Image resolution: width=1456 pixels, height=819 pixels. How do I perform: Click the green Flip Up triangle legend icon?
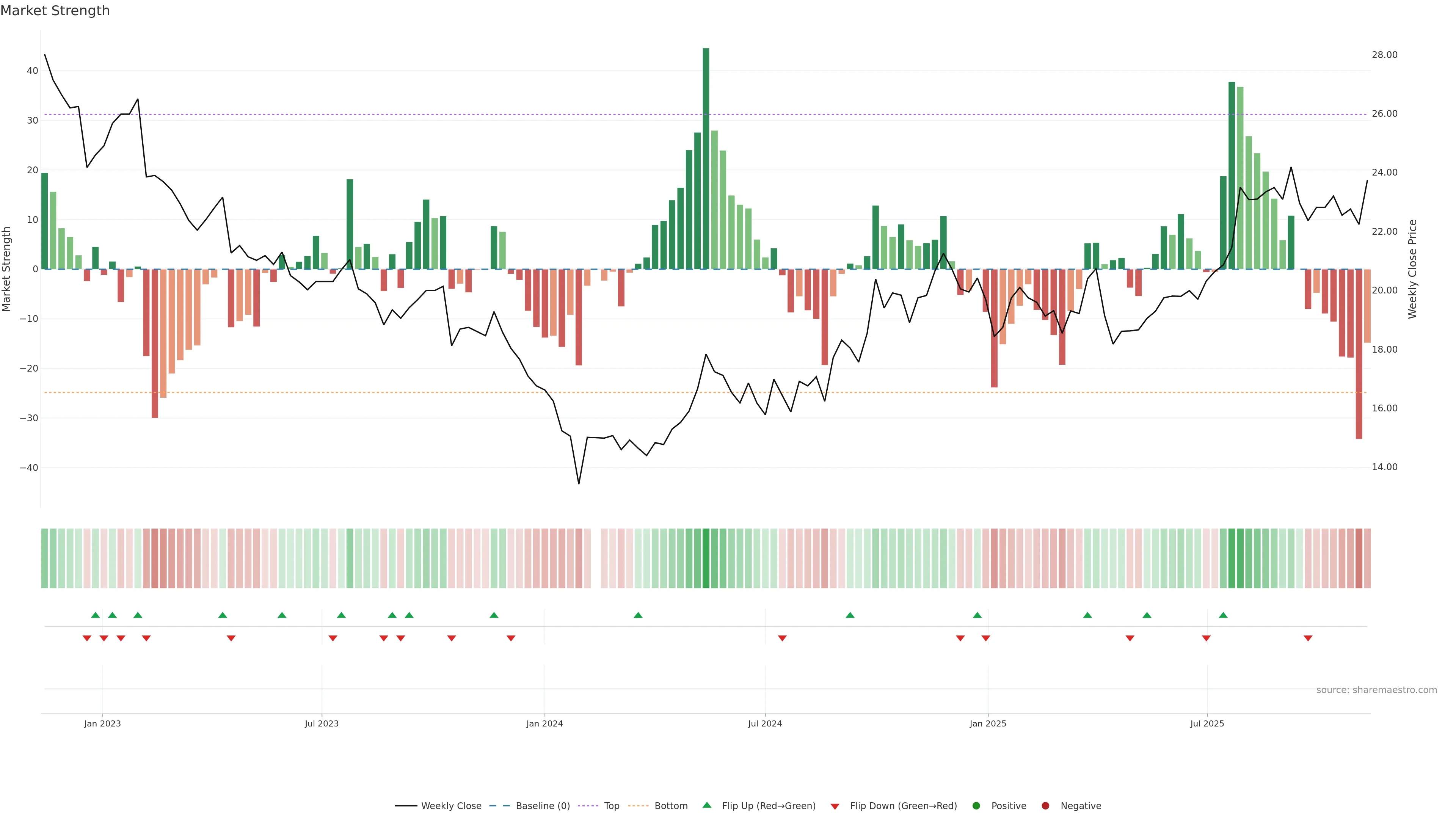click(x=706, y=805)
